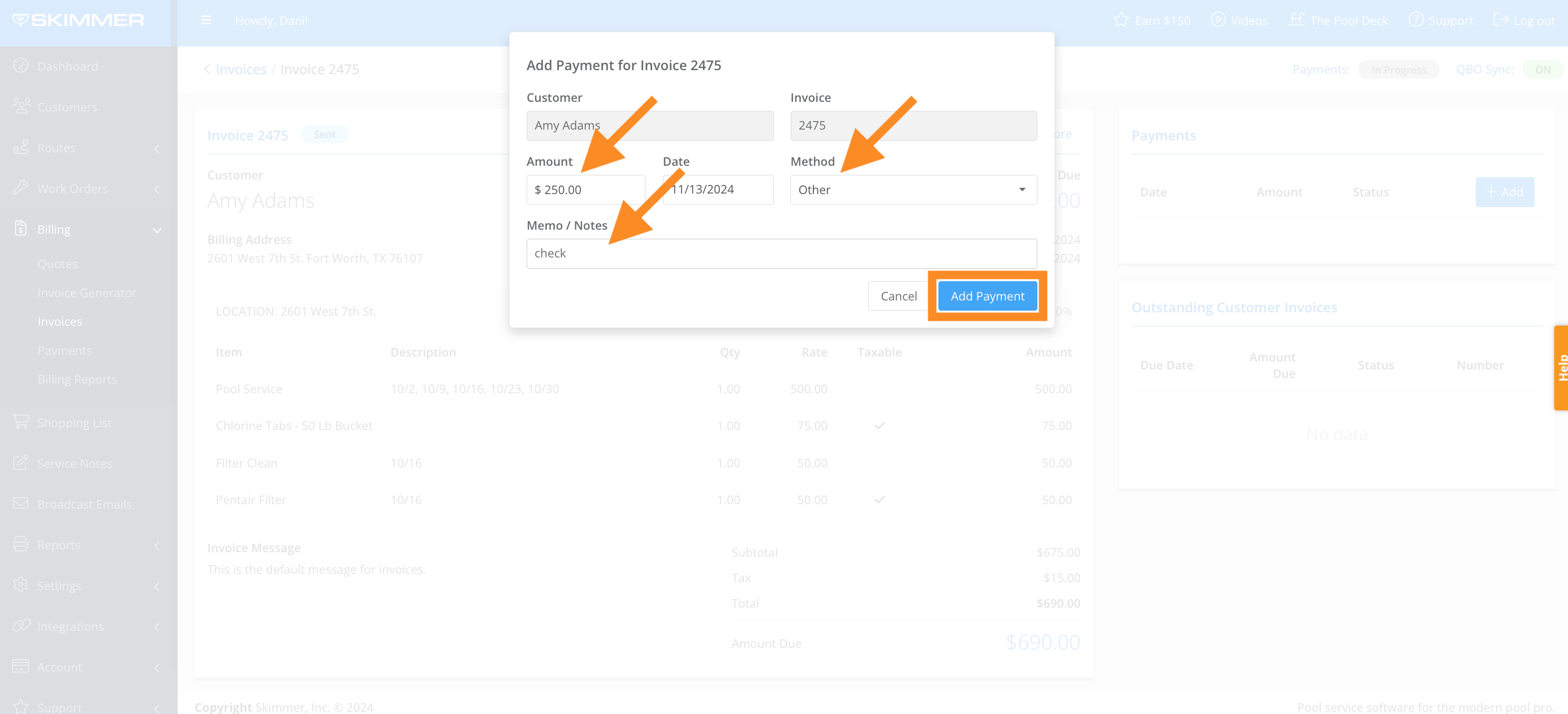Click the Customers people icon

click(21, 106)
